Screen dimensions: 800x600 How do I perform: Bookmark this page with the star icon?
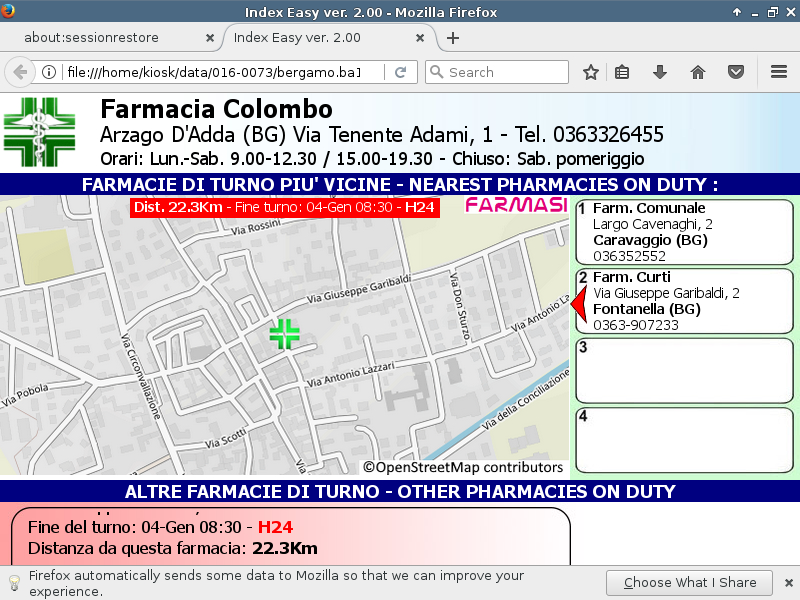(591, 72)
